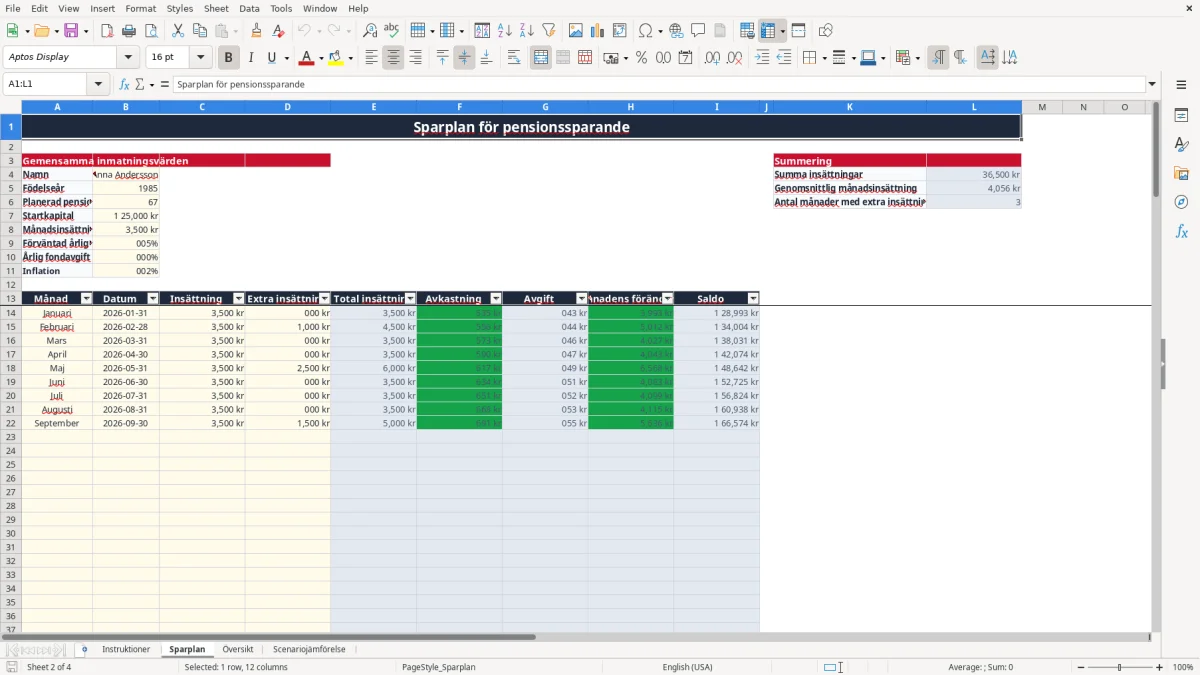Open the Månad column filter dropdown
Screen dimensions: 1200x675
[x=86, y=299]
